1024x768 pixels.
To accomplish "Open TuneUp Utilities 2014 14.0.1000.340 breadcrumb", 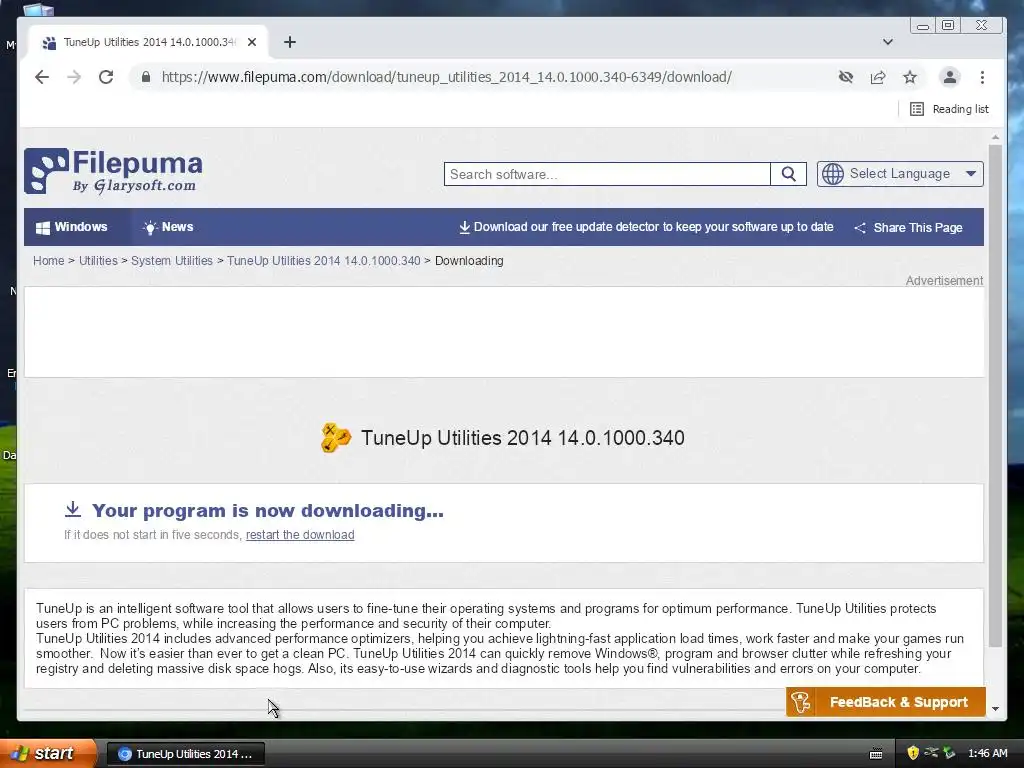I will coord(323,261).
